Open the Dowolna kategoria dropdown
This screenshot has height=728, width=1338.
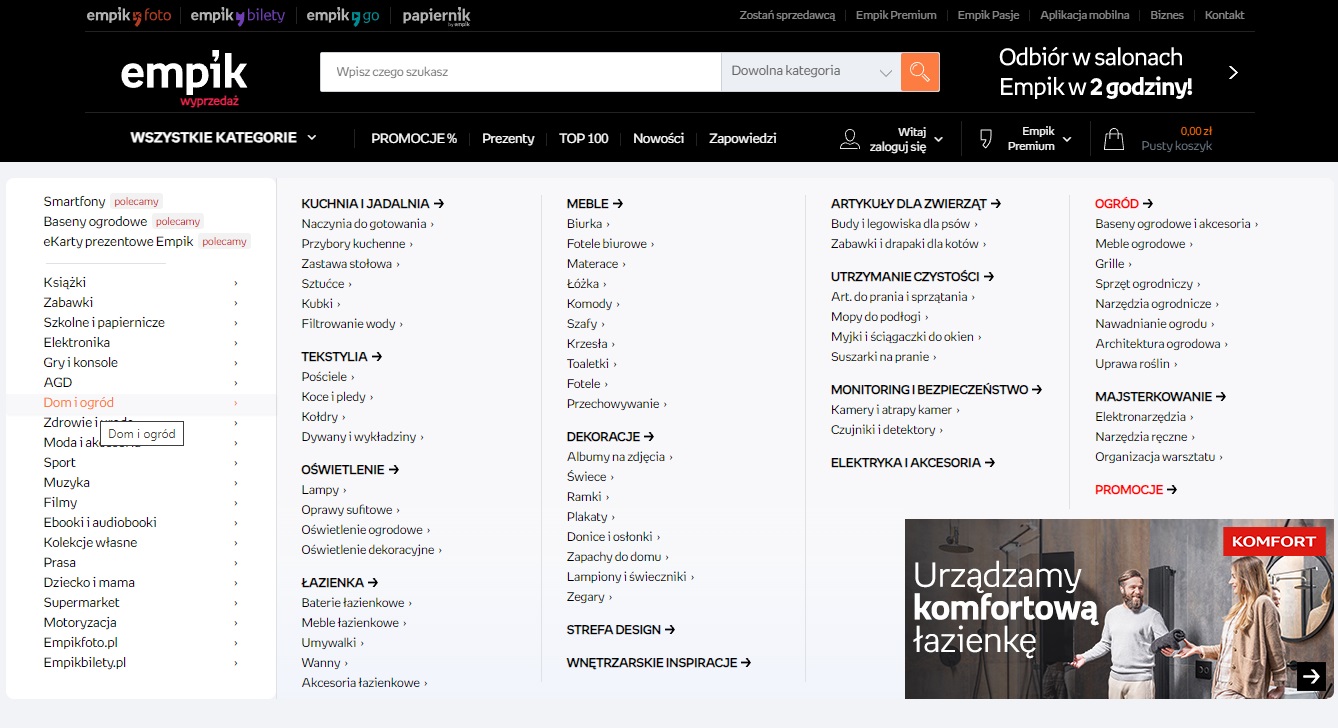click(x=810, y=72)
